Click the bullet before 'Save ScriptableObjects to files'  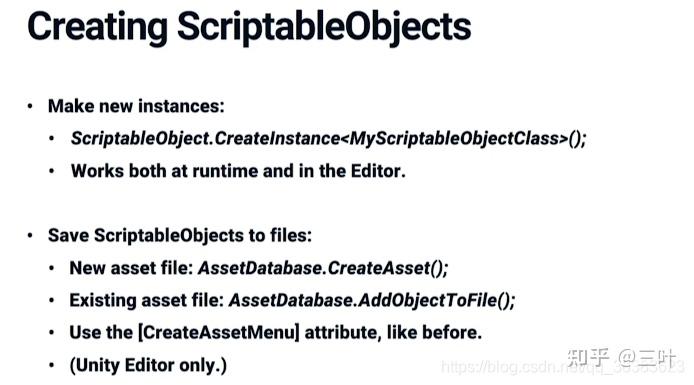pos(30,235)
